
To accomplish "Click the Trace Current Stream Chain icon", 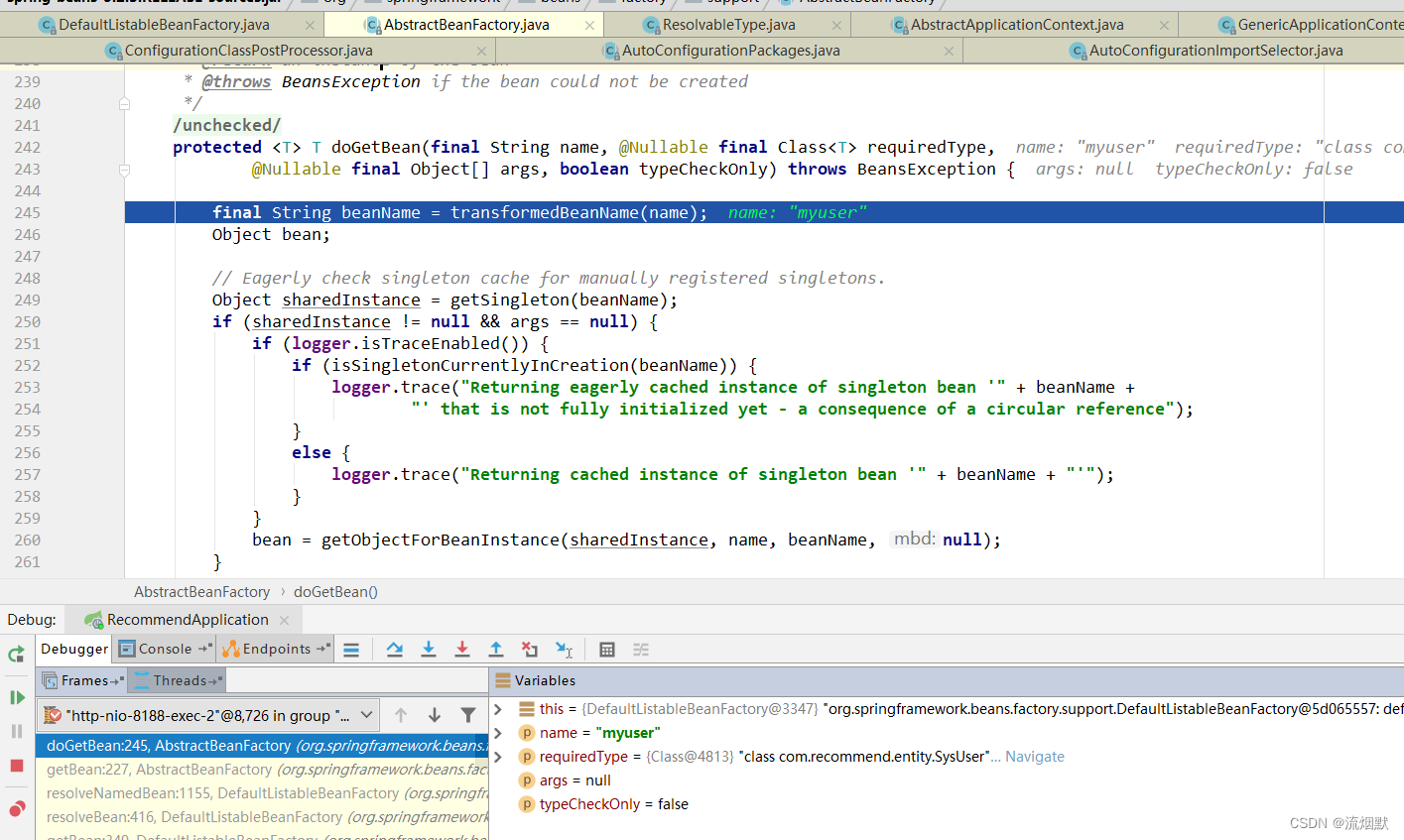I will coord(641,650).
